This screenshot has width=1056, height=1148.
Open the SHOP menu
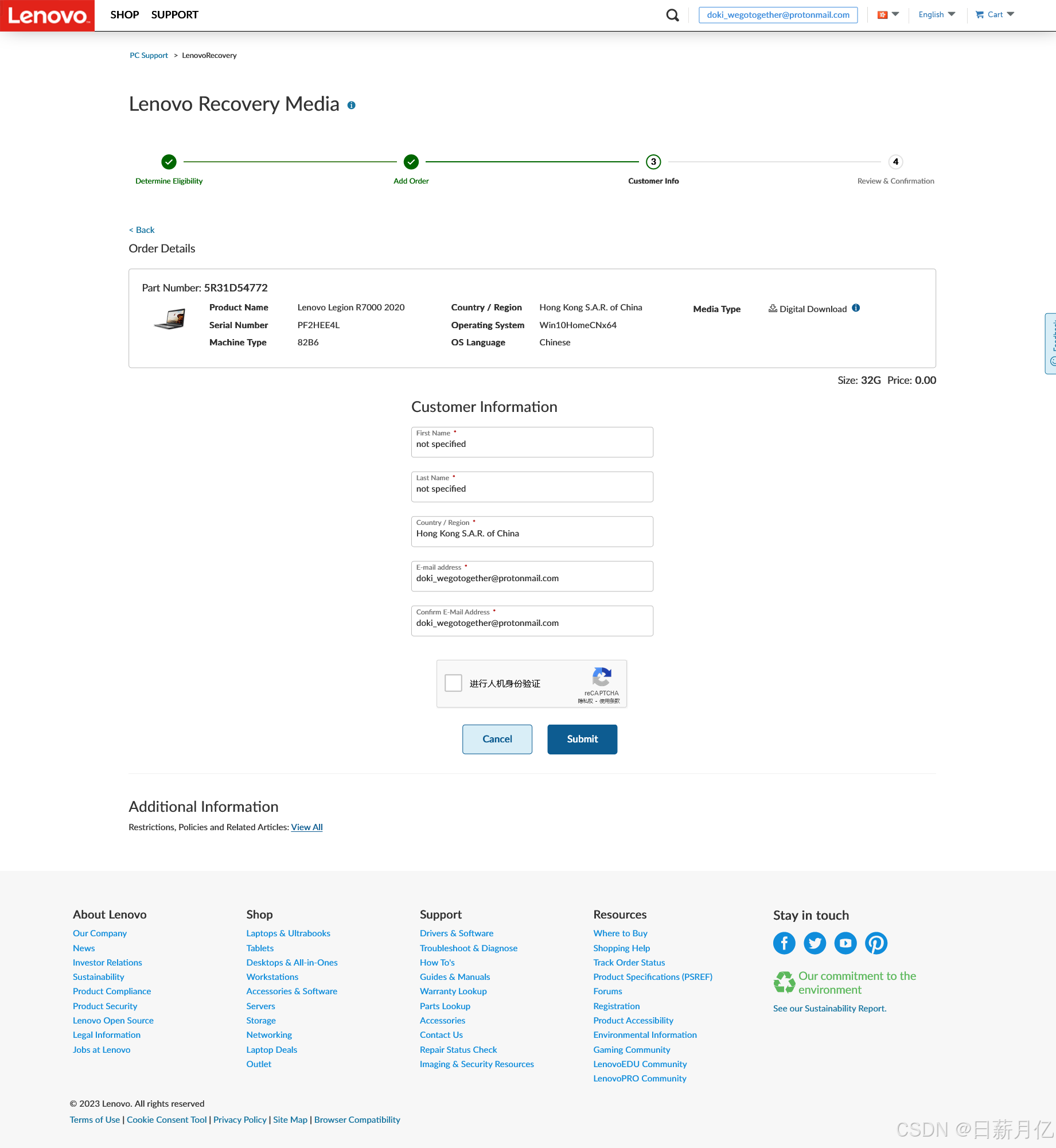coord(124,15)
